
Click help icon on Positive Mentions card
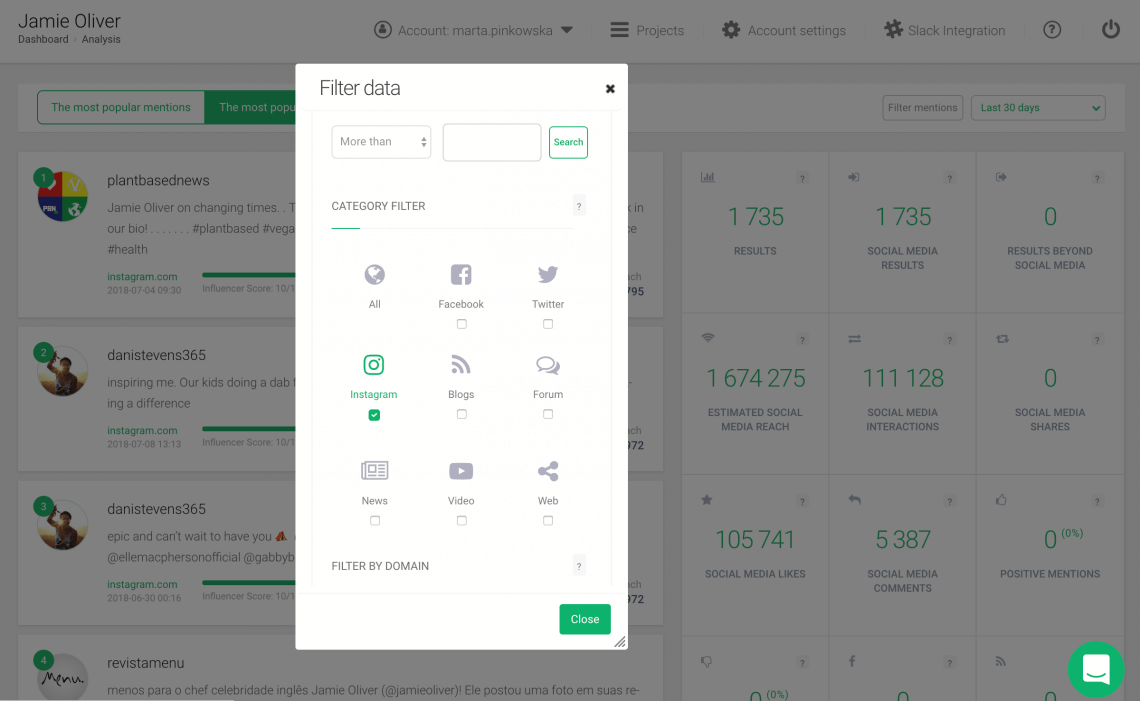click(x=1097, y=502)
